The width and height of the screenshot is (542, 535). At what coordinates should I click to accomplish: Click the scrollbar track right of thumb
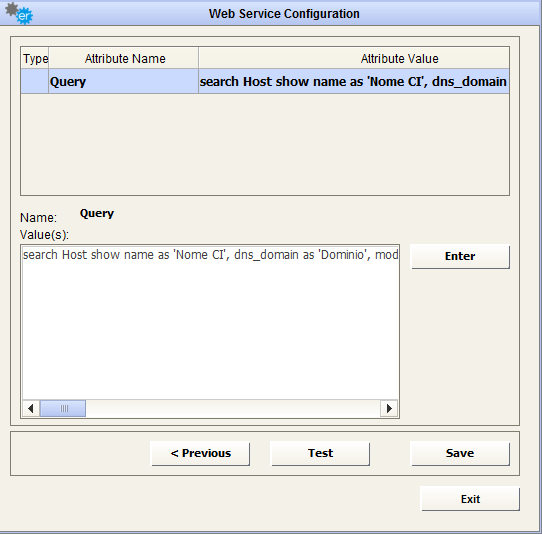pos(233,409)
